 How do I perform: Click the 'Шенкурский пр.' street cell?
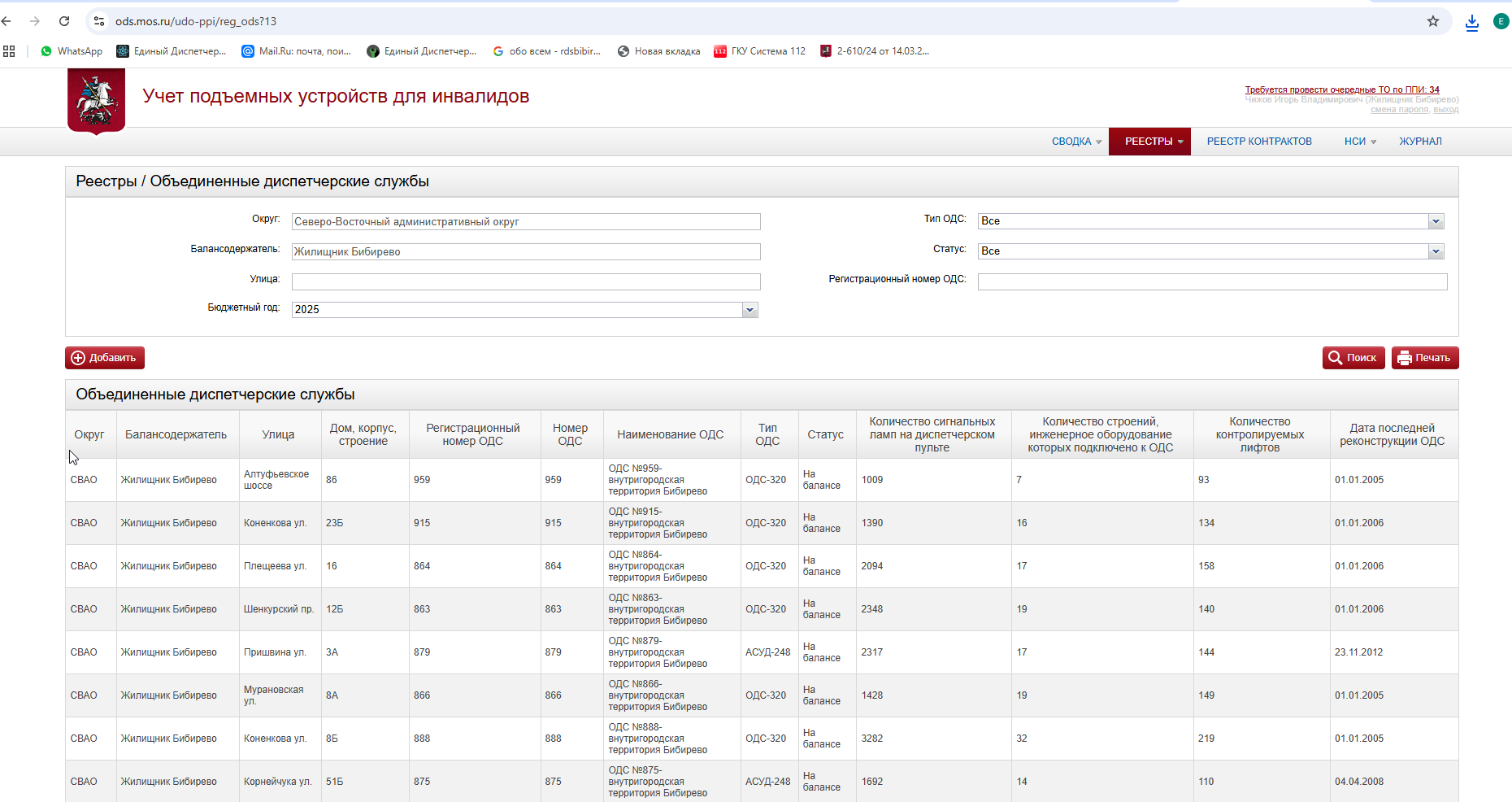pos(279,609)
